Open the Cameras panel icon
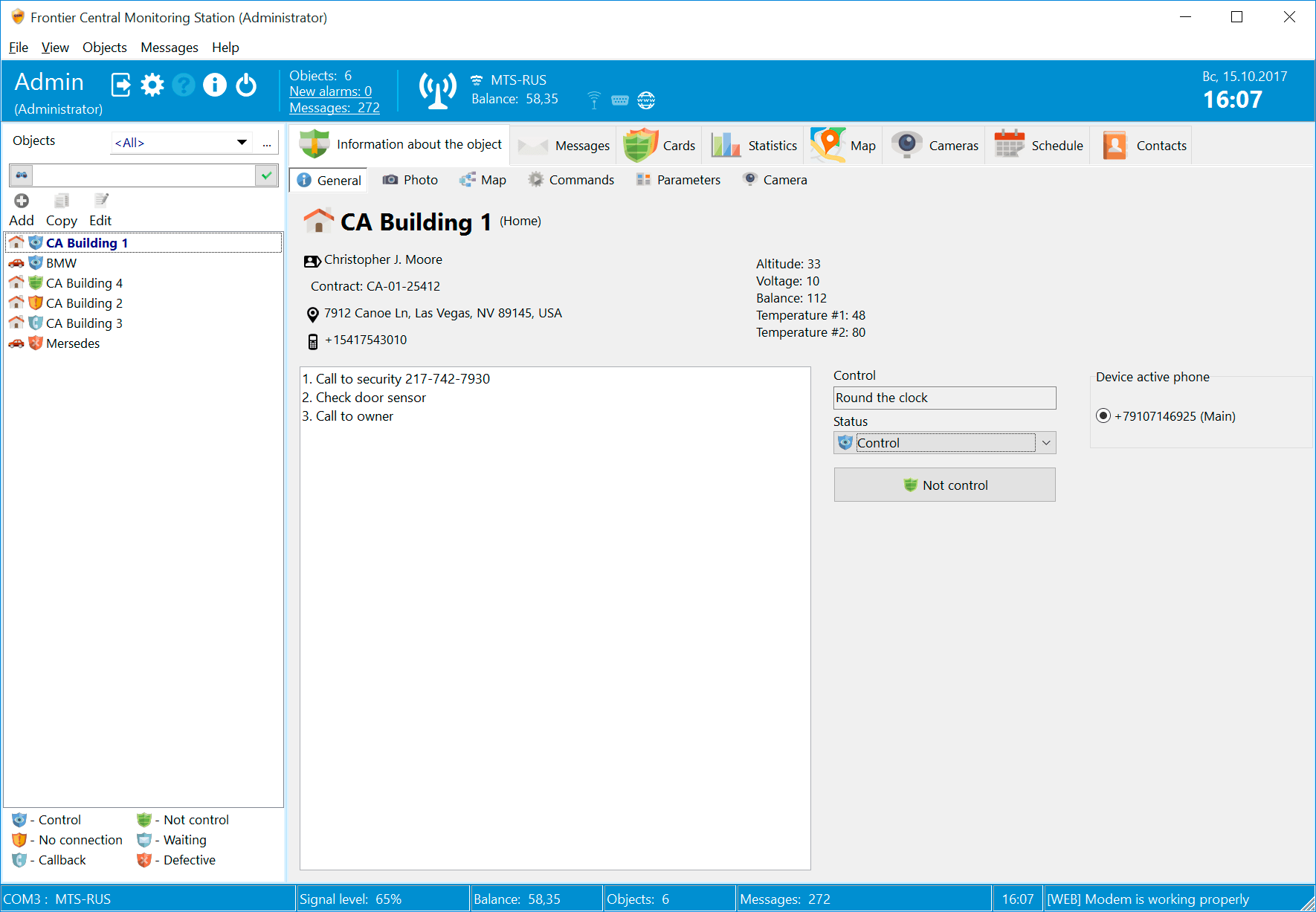Screen dimensions: 1316x912 (907, 145)
